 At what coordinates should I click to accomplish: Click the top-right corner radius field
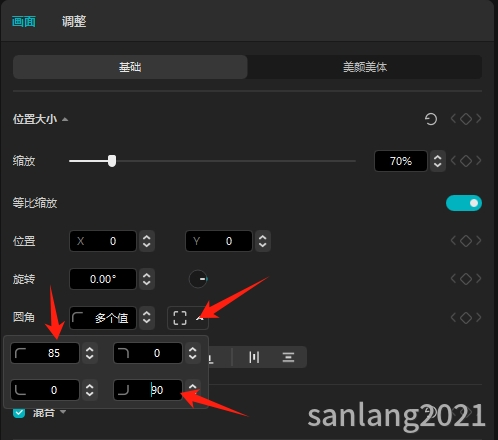click(148, 353)
